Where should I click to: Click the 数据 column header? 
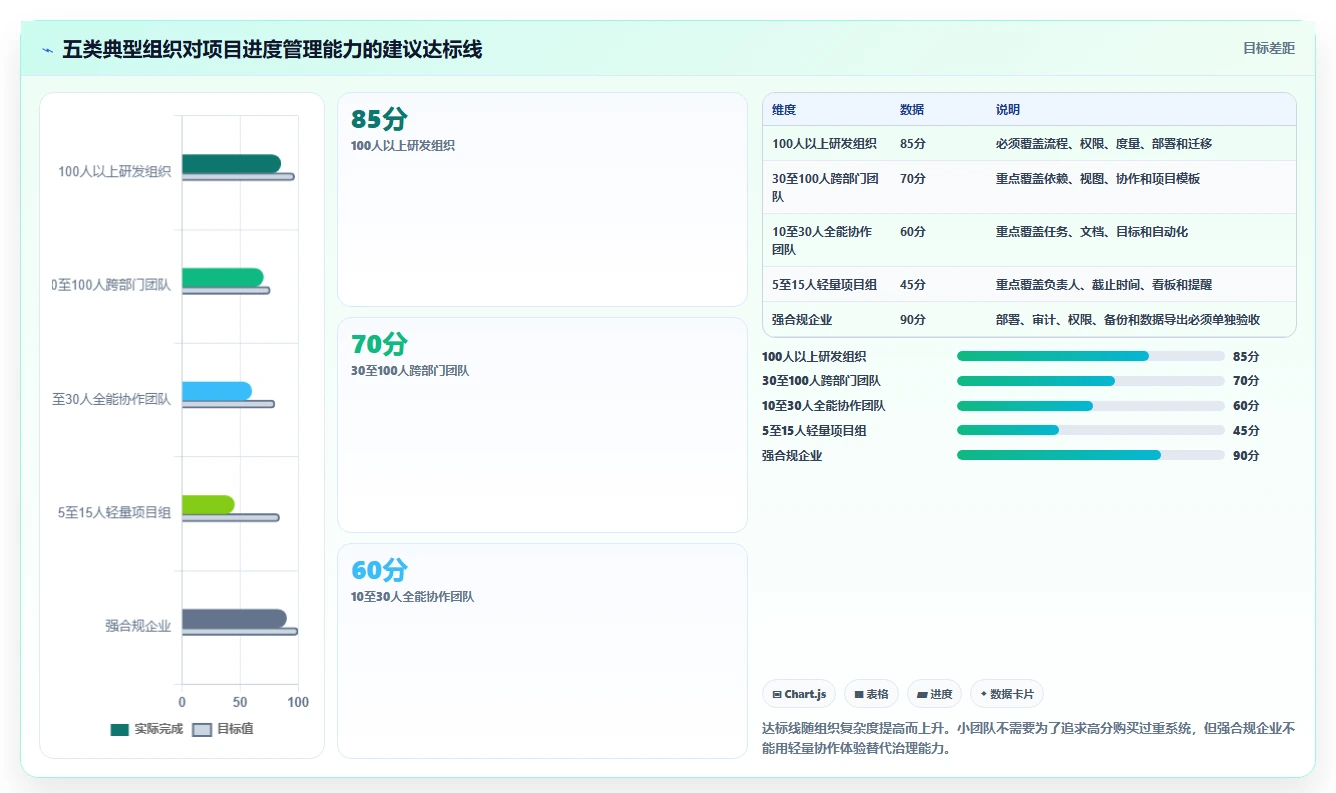point(912,110)
